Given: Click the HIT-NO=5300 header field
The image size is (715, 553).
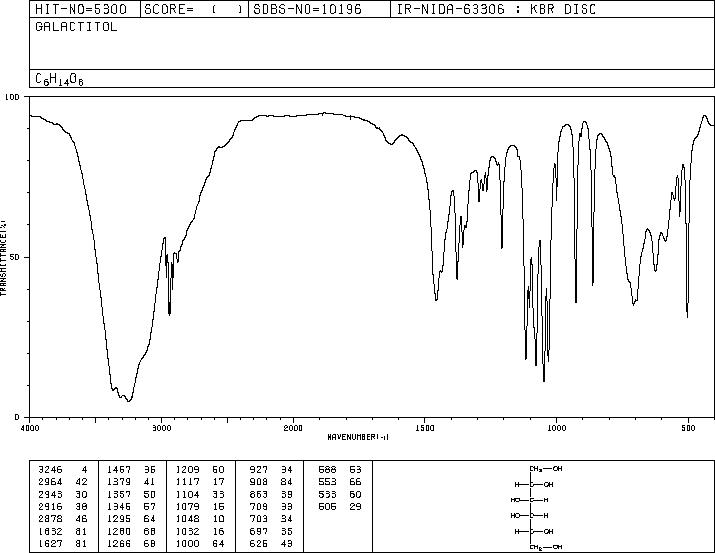Looking at the screenshot, I should pos(81,9).
